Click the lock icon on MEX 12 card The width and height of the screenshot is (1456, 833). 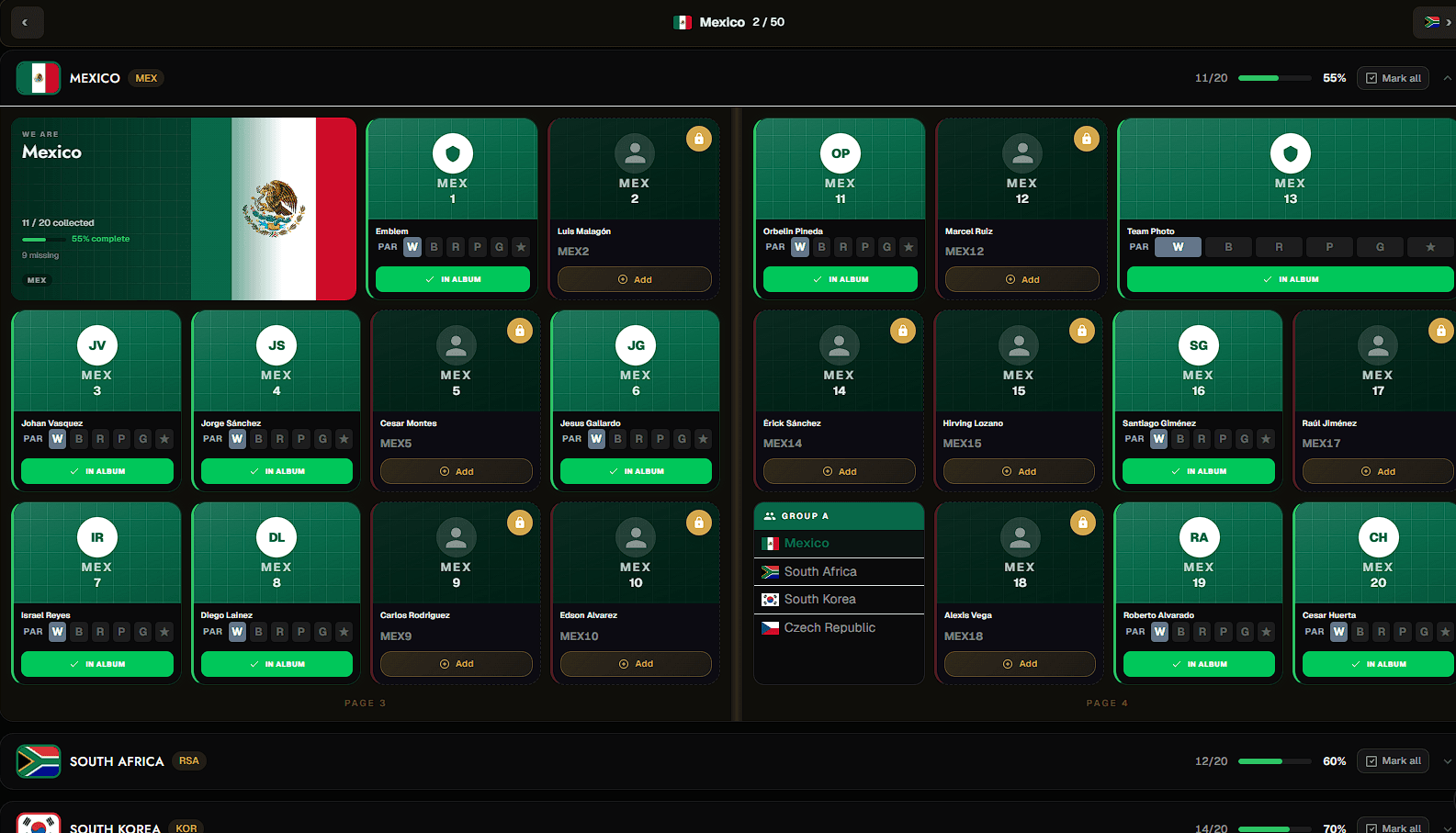1087,140
